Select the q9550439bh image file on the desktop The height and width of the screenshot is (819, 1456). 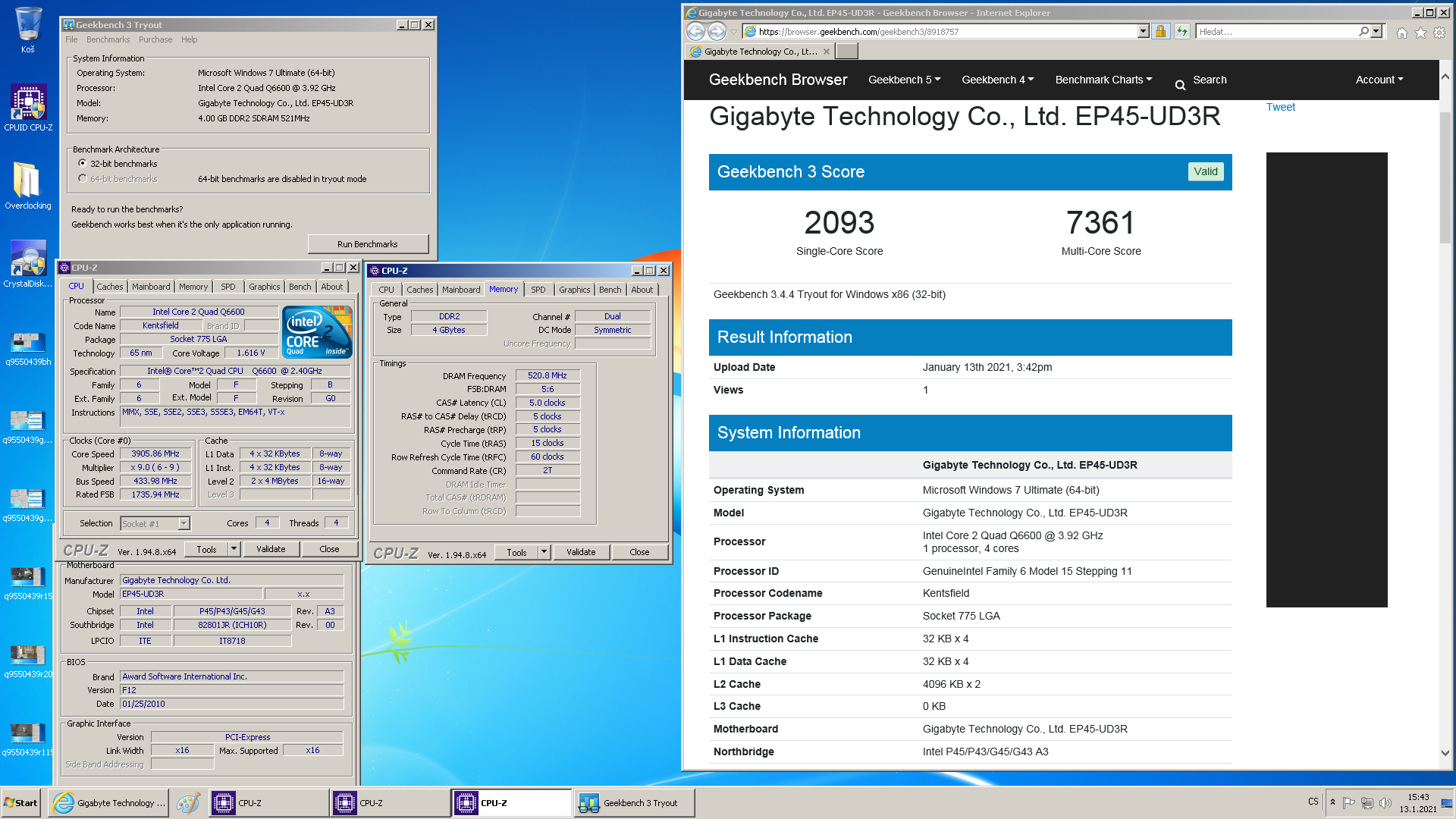28,349
